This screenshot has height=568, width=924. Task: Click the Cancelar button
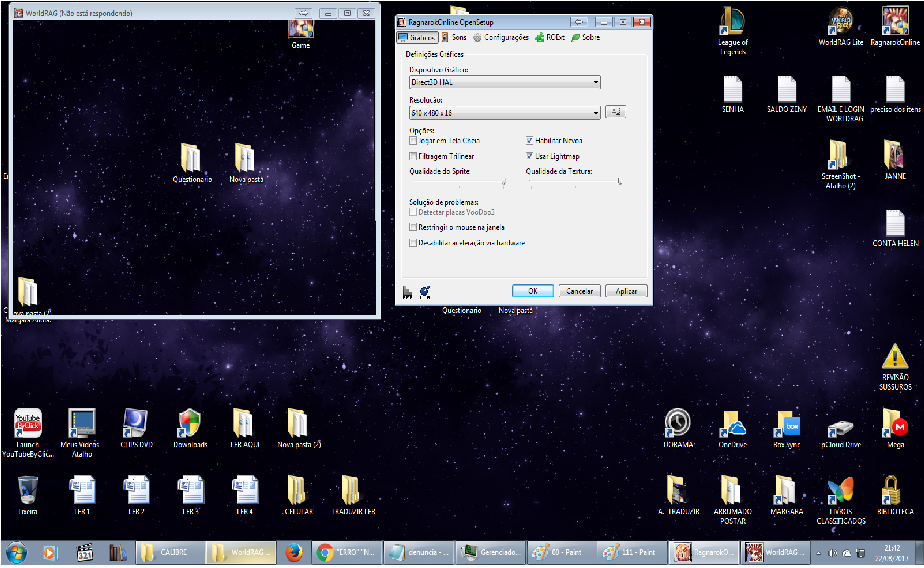point(579,291)
